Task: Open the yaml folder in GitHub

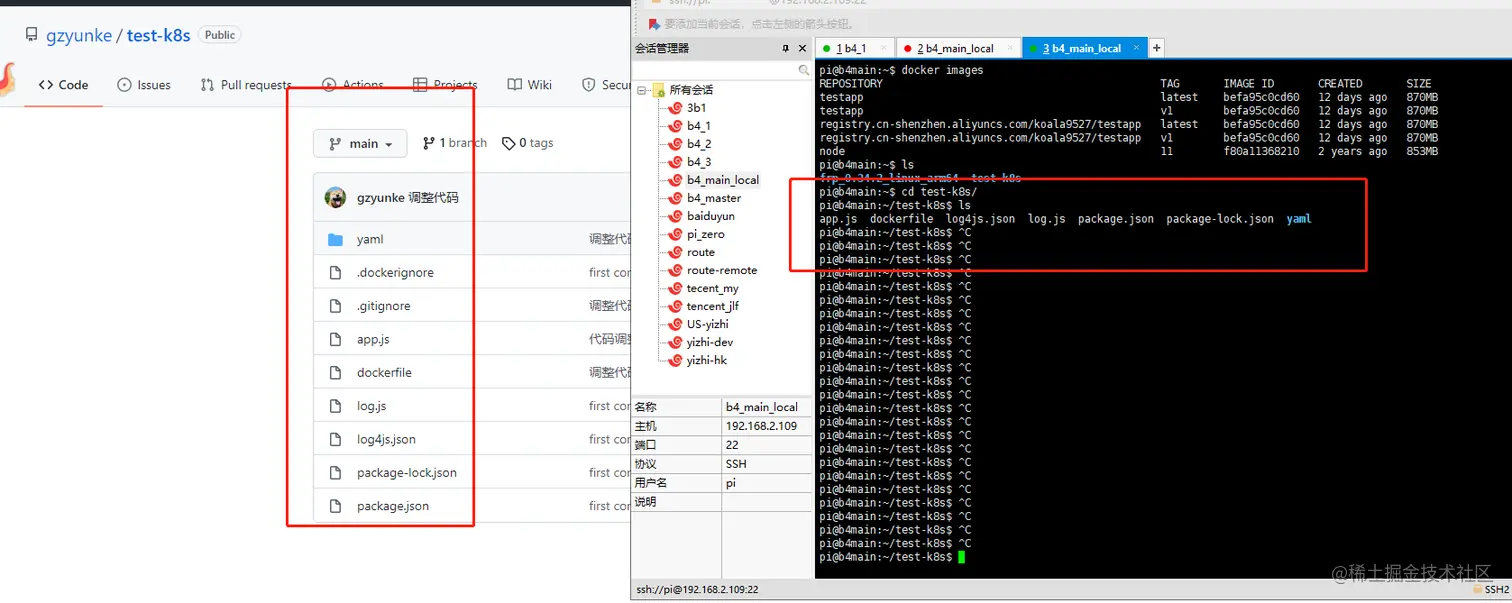Action: tap(370, 239)
